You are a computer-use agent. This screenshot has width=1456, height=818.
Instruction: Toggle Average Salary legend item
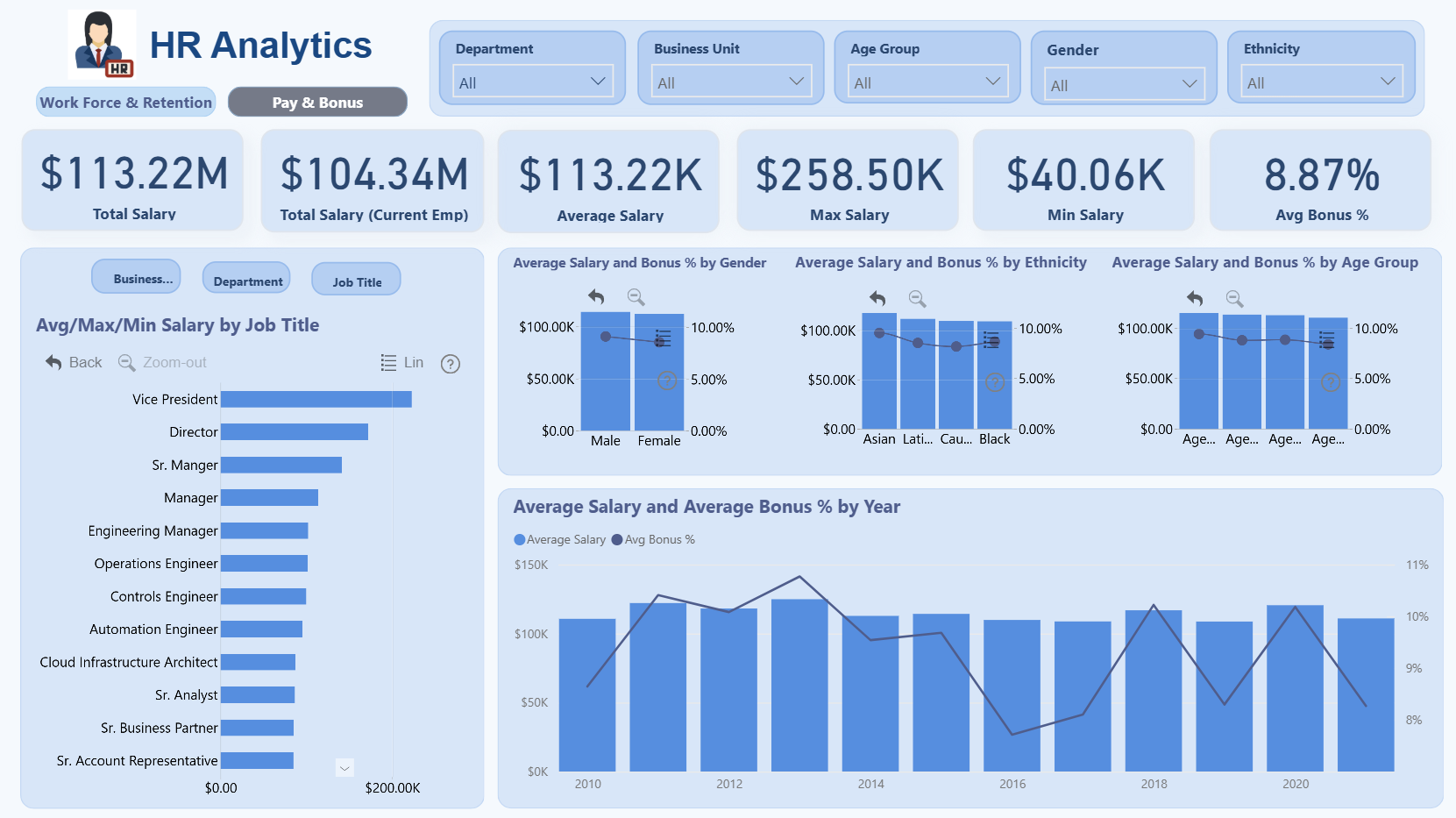(x=559, y=539)
